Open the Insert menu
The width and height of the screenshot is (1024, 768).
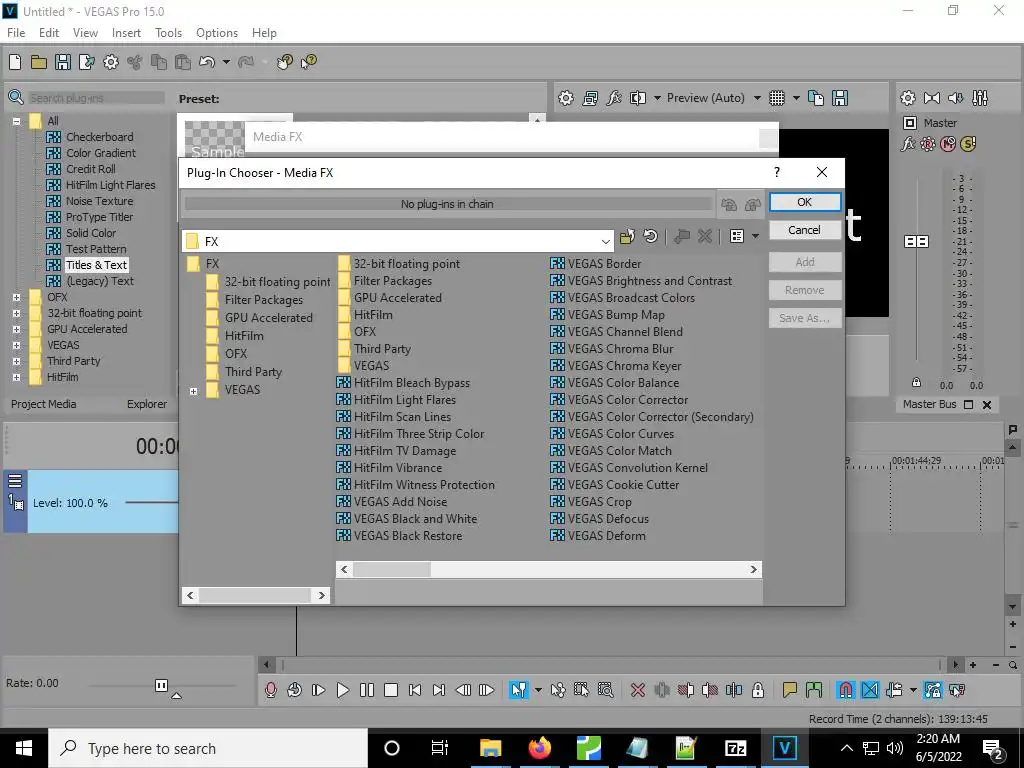pyautogui.click(x=126, y=33)
